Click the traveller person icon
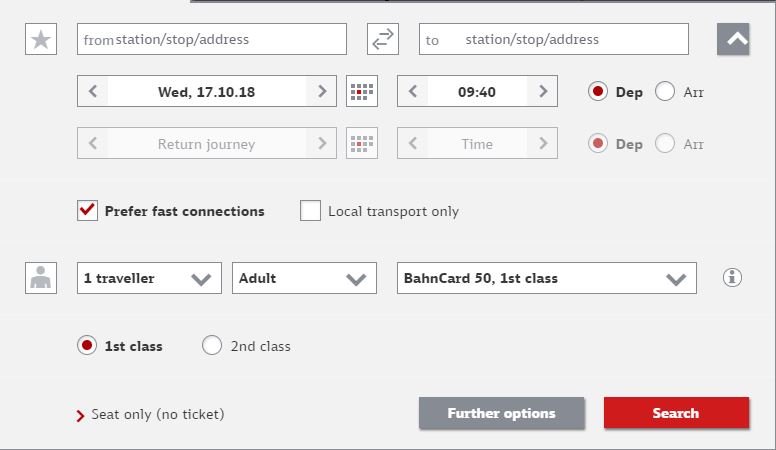Viewport: 776px width, 450px height. 41,278
